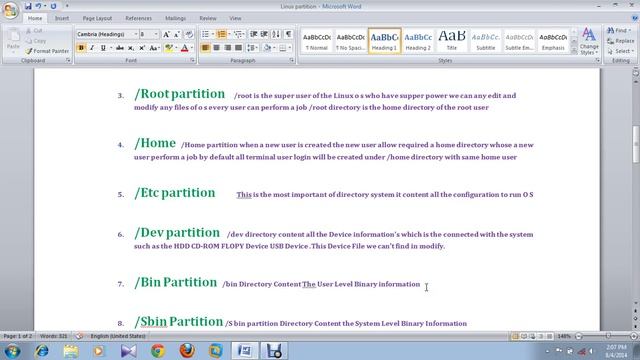Viewport: 640px width, 360px height.
Task: Apply subscript formatting
Action: point(131,48)
